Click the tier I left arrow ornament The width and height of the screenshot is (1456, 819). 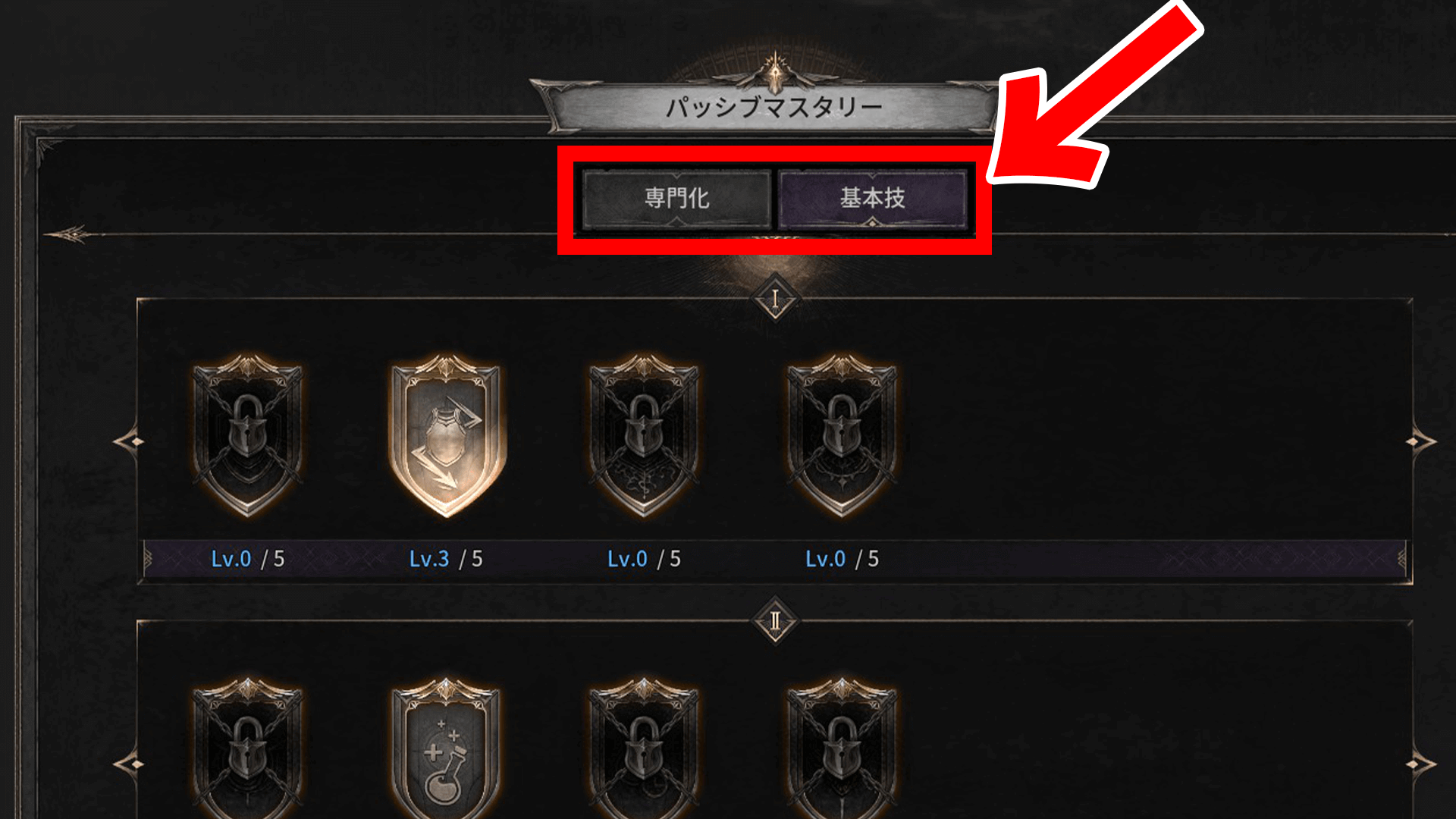tap(129, 441)
